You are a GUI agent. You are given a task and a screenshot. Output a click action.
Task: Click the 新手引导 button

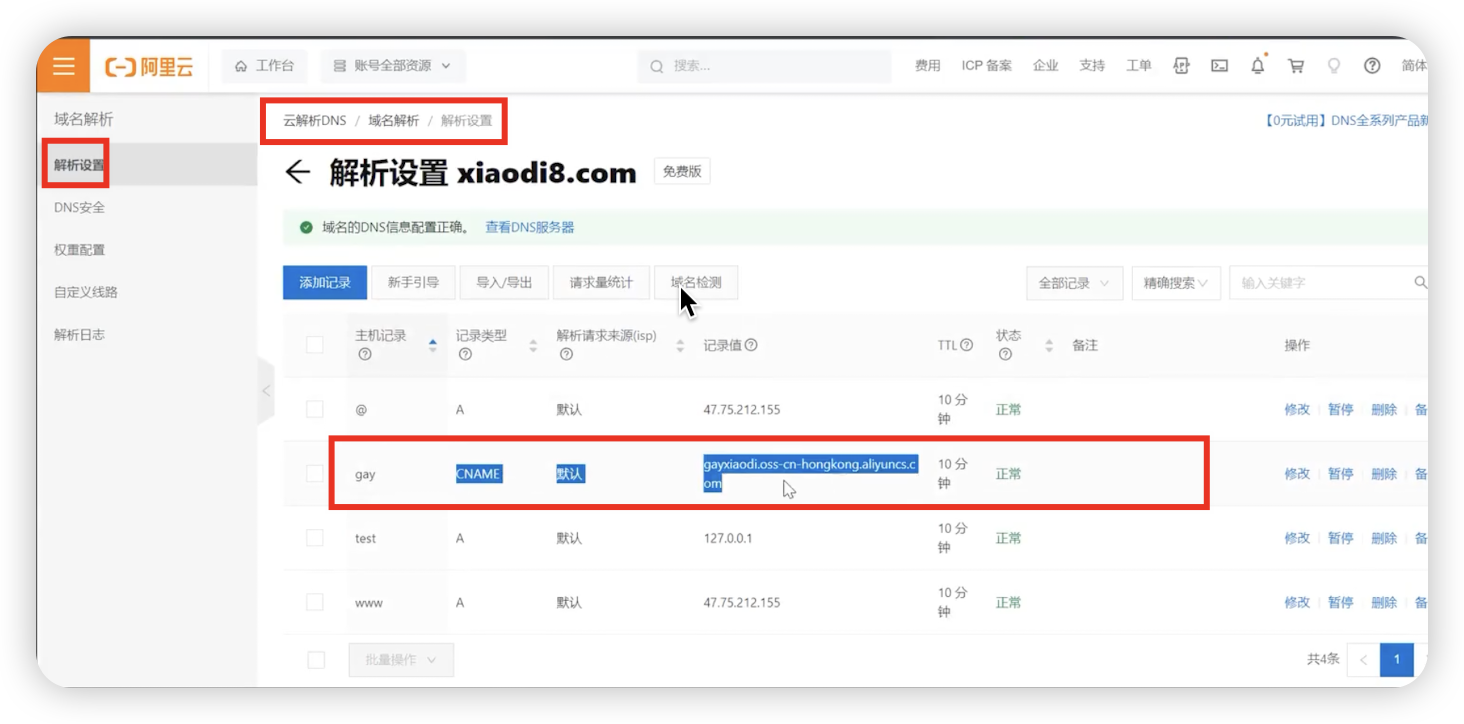click(413, 283)
